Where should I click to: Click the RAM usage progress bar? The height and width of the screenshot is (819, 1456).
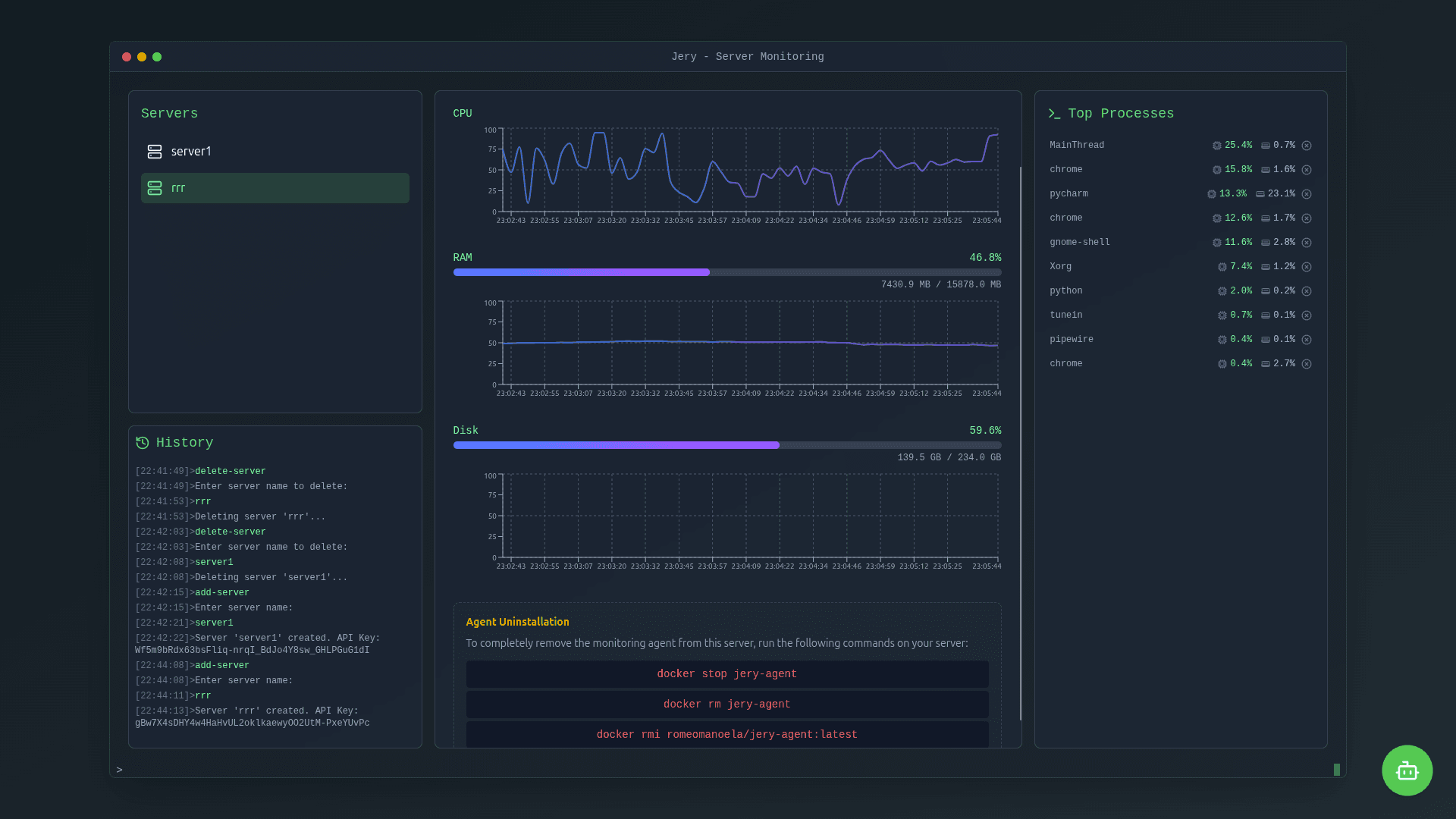coord(726,272)
